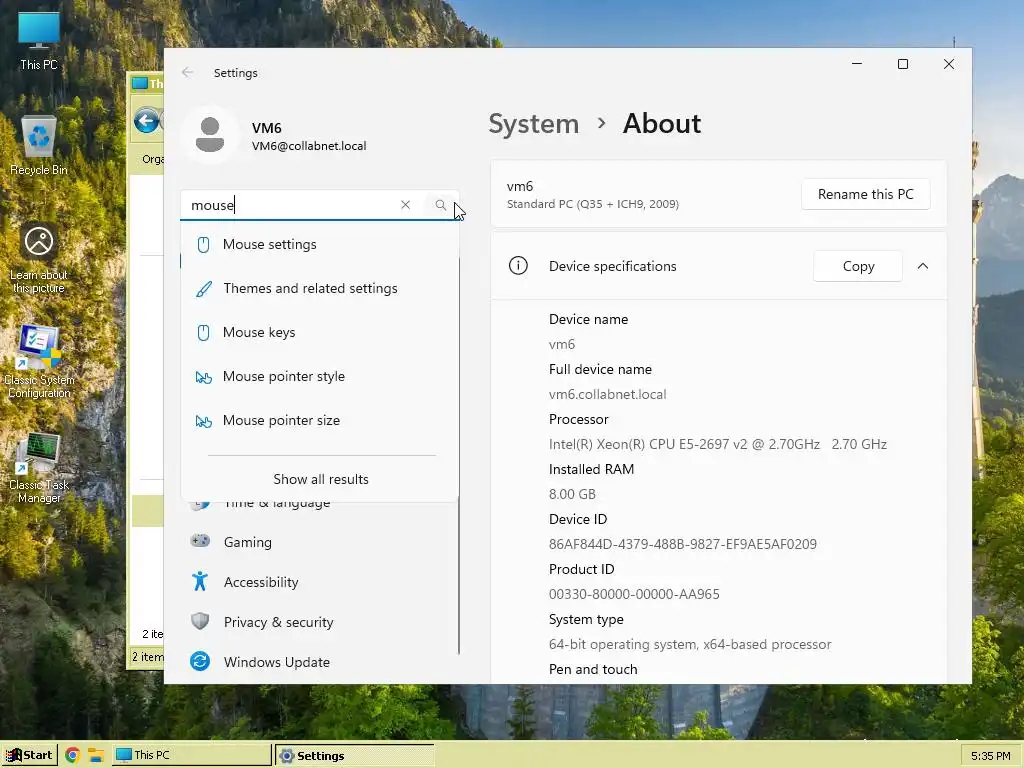The height and width of the screenshot is (768, 1024).
Task: Choose Mouse pointer style result
Action: point(319,376)
